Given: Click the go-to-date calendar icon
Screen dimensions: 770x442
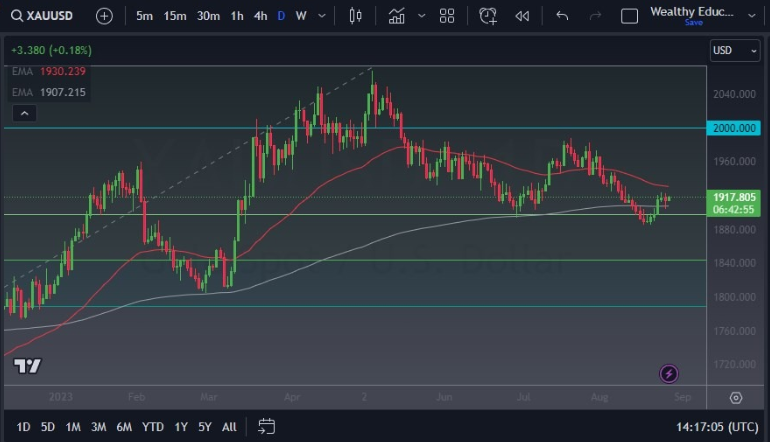Looking at the screenshot, I should (266, 427).
